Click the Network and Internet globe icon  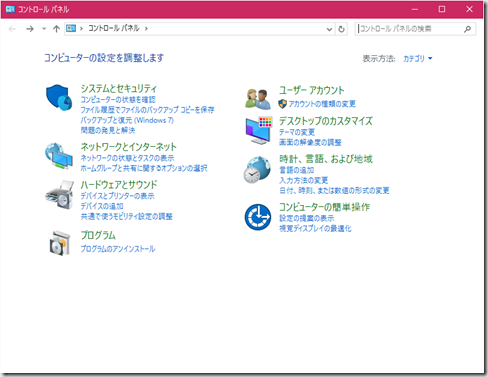click(x=59, y=156)
